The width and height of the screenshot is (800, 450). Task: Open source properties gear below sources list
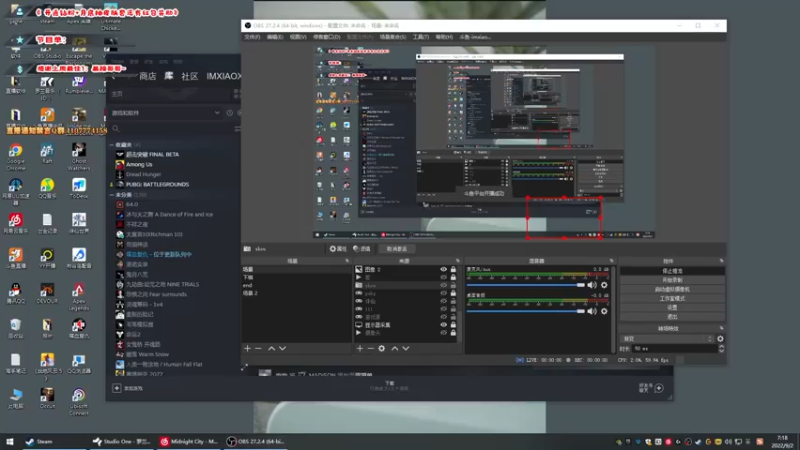click(382, 348)
